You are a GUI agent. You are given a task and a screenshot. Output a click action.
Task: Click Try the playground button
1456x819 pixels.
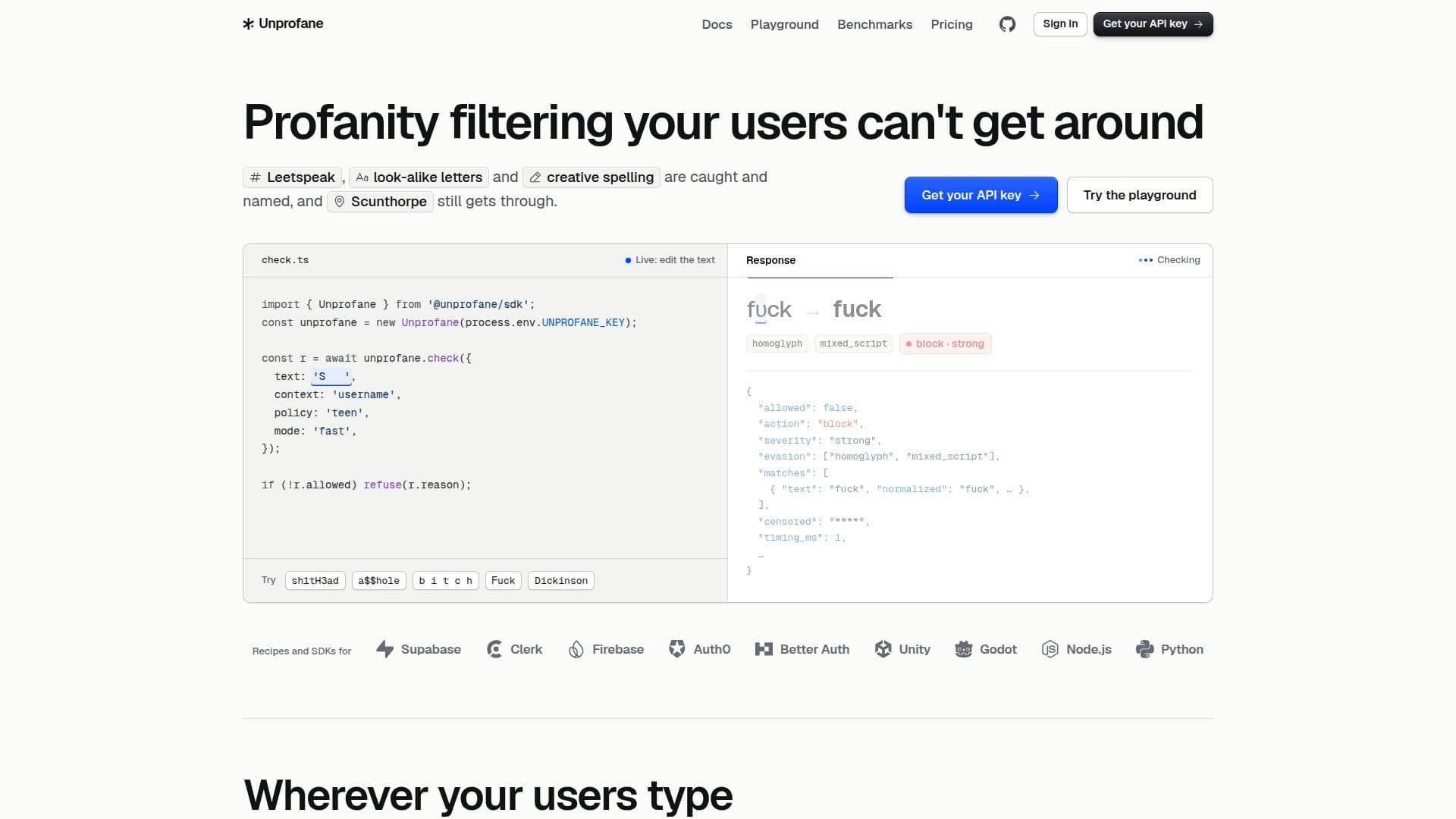pos(1139,195)
